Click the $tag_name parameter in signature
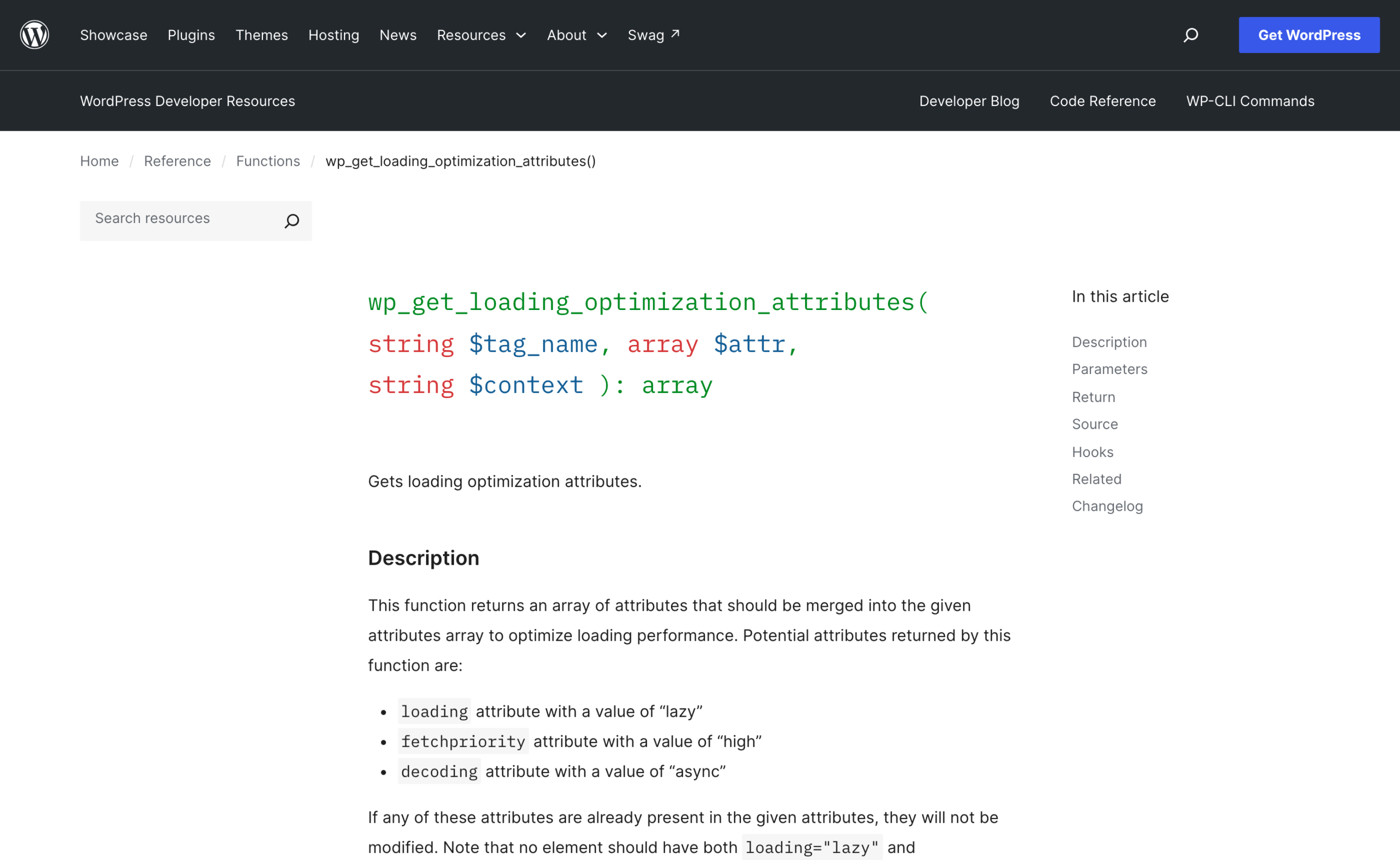Image resolution: width=1400 pixels, height=860 pixels. pyautogui.click(x=533, y=344)
